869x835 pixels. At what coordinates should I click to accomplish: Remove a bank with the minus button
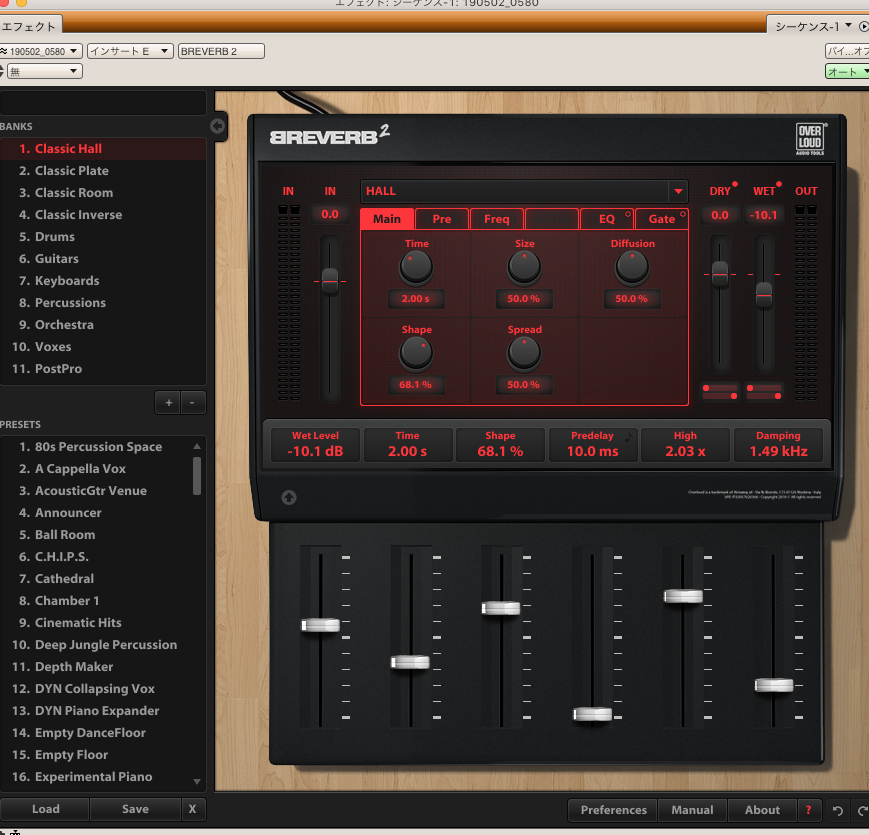(x=192, y=403)
